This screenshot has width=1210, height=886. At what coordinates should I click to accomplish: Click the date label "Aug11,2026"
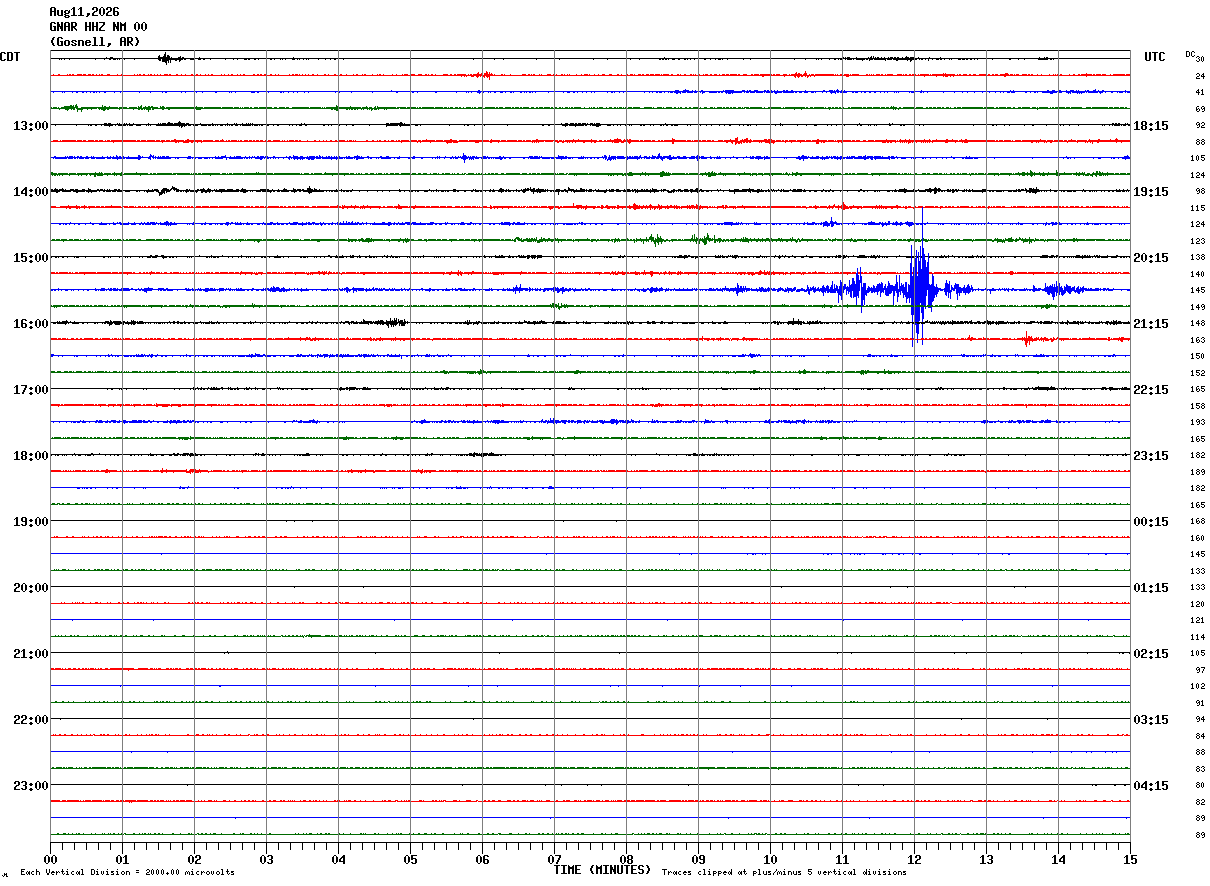[x=84, y=12]
